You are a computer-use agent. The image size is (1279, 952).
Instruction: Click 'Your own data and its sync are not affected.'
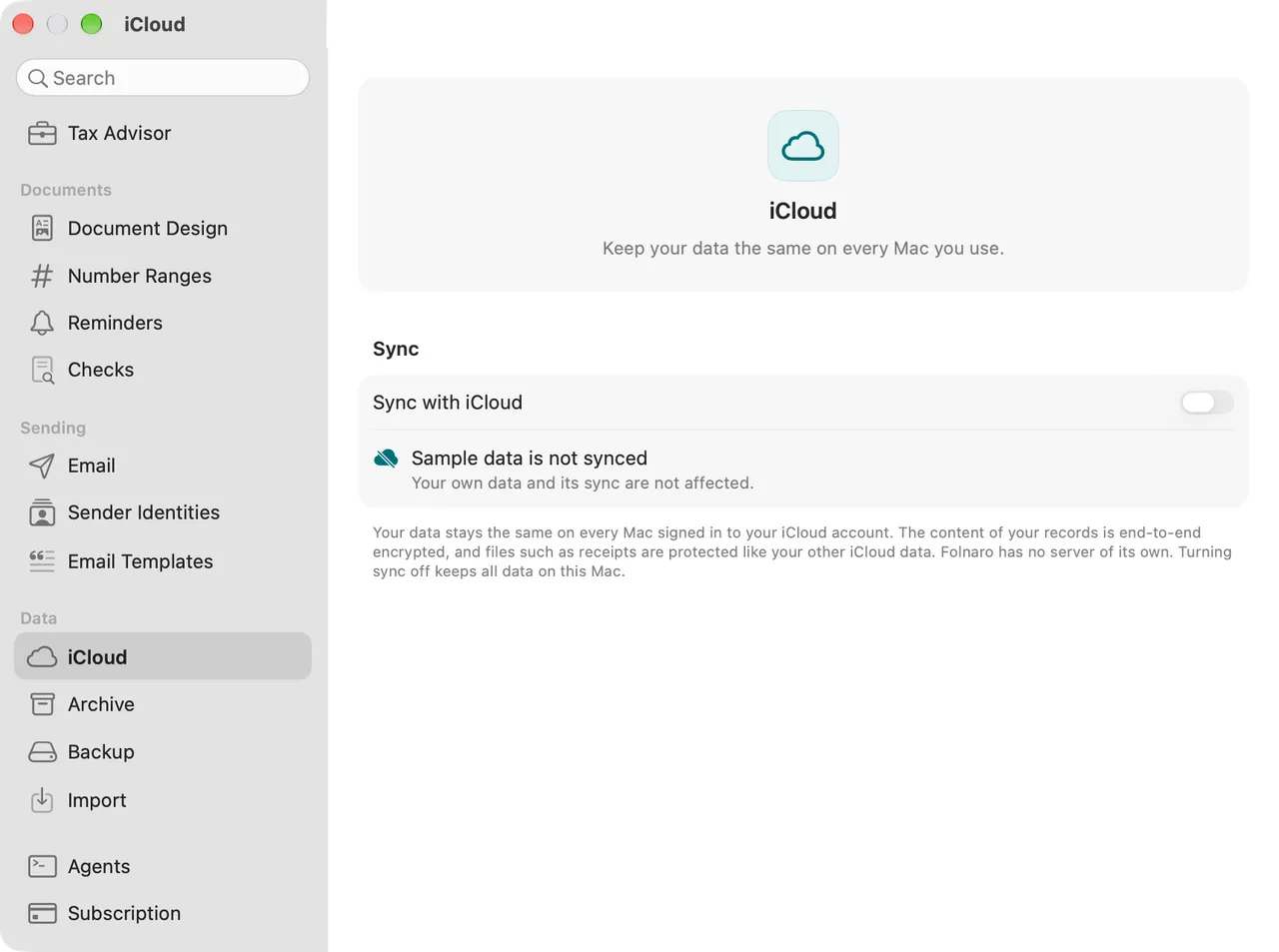583,483
